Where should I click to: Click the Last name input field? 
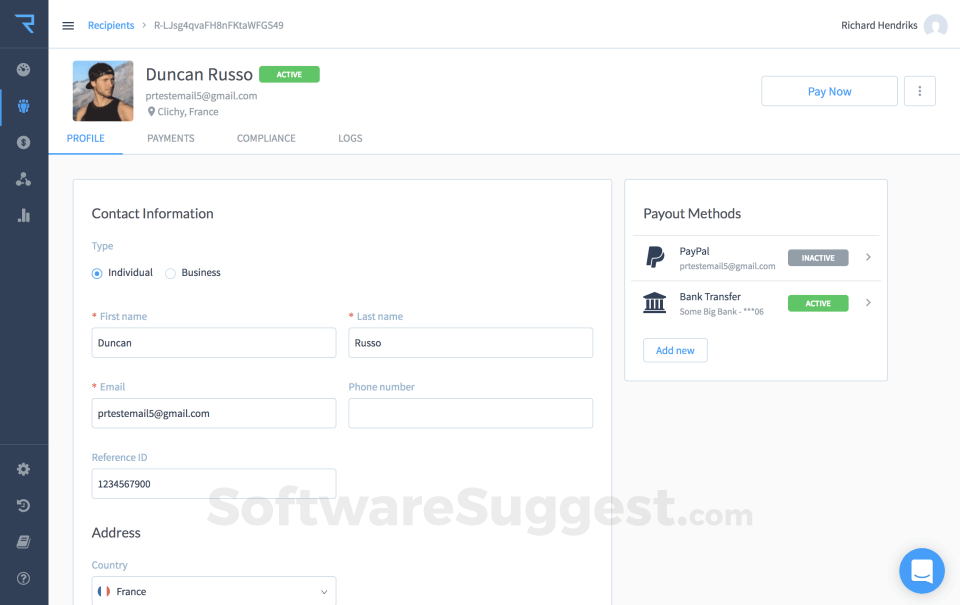coord(470,343)
